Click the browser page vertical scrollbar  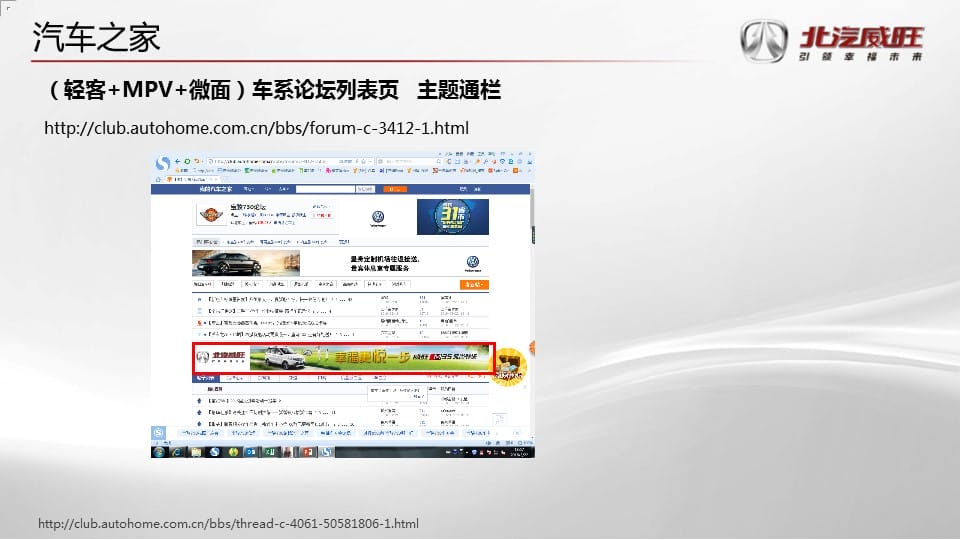coord(531,300)
